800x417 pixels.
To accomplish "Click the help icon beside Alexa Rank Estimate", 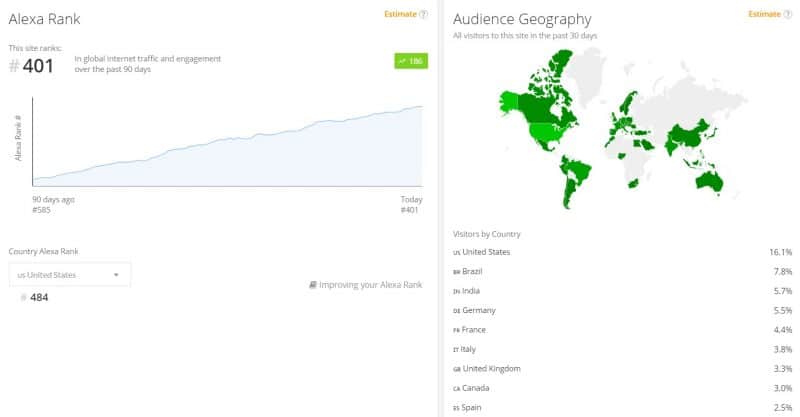I will [424, 15].
